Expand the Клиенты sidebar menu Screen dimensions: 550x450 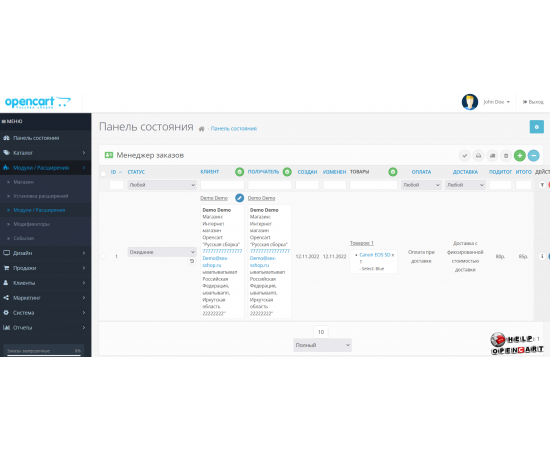tap(46, 283)
